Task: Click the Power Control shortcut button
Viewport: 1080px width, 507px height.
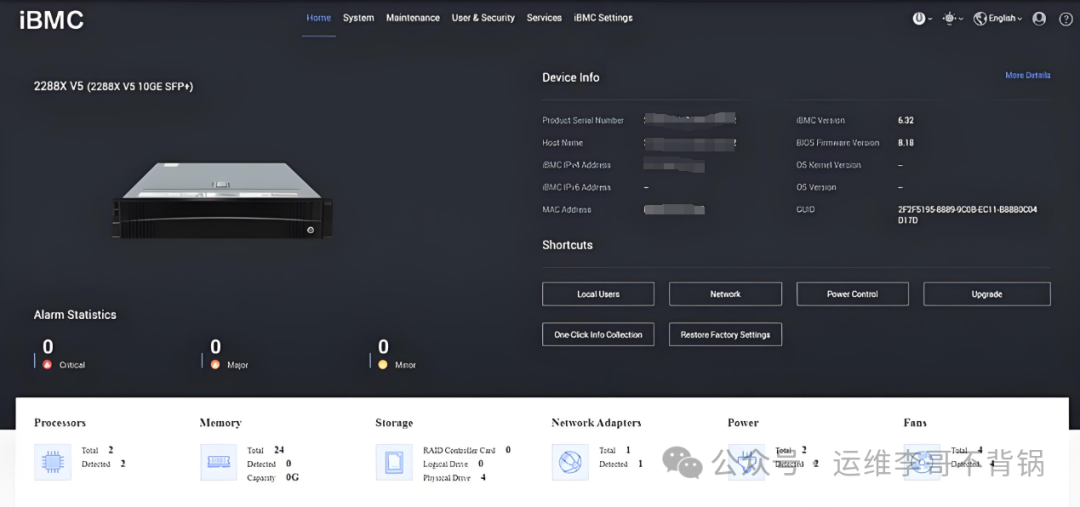Action: (852, 294)
